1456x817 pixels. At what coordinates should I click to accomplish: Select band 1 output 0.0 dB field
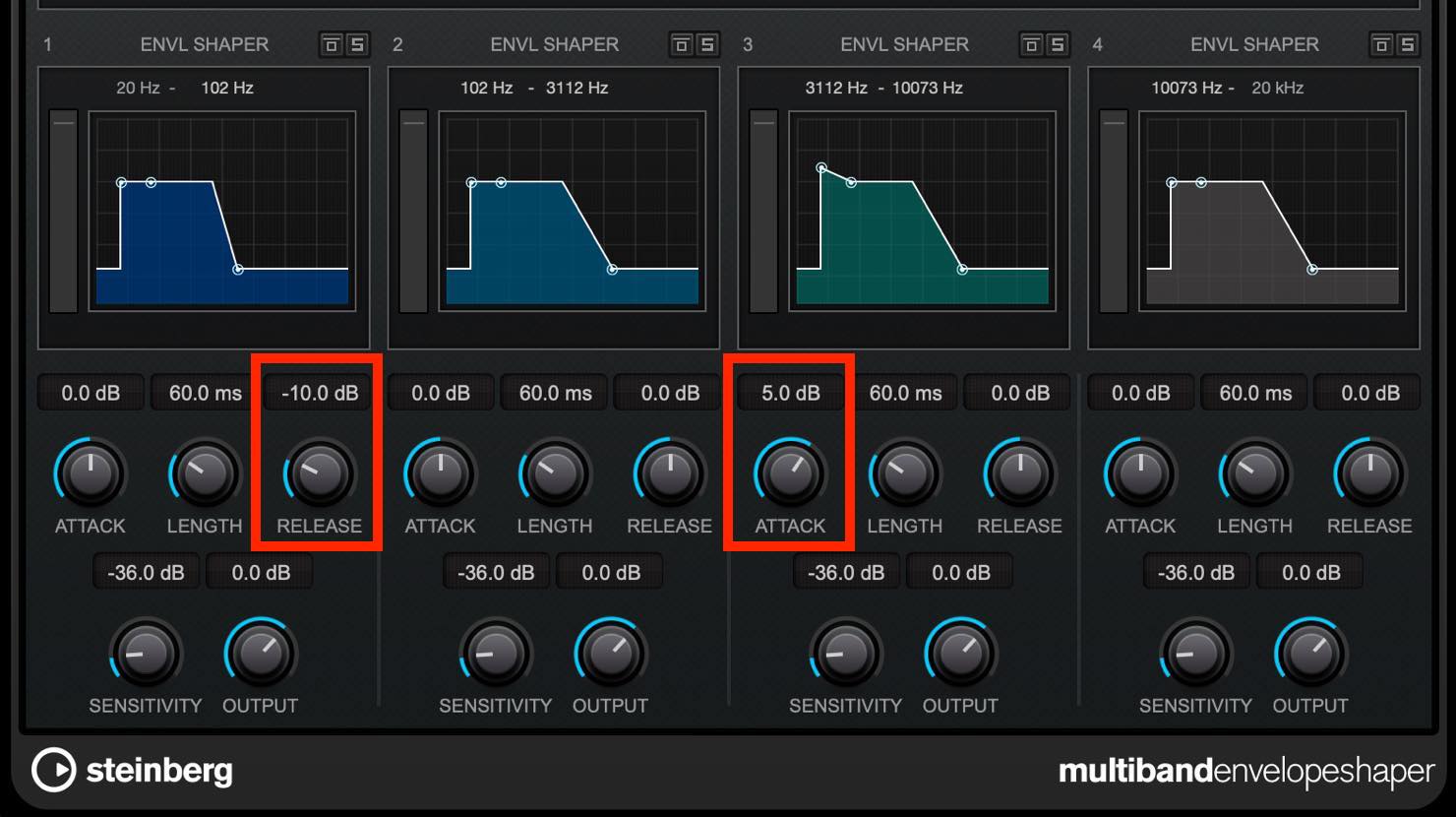[261, 572]
